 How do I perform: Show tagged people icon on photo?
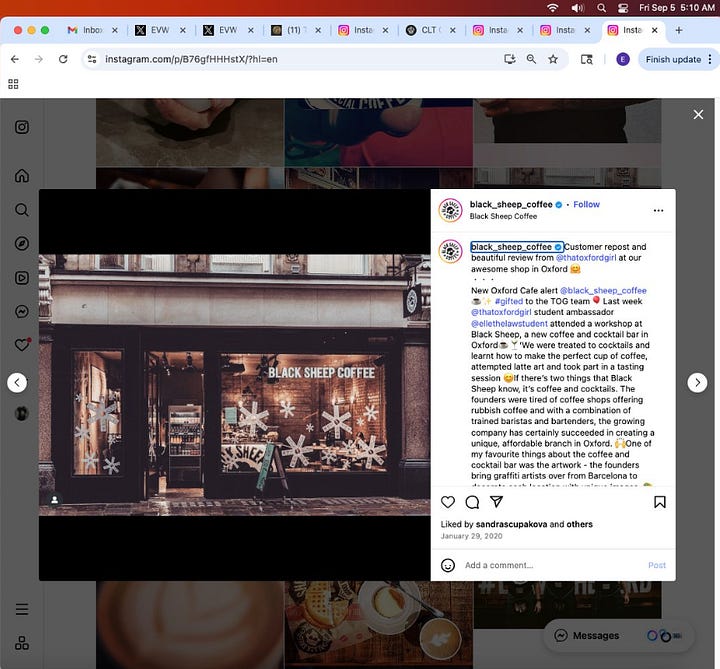pos(55,500)
